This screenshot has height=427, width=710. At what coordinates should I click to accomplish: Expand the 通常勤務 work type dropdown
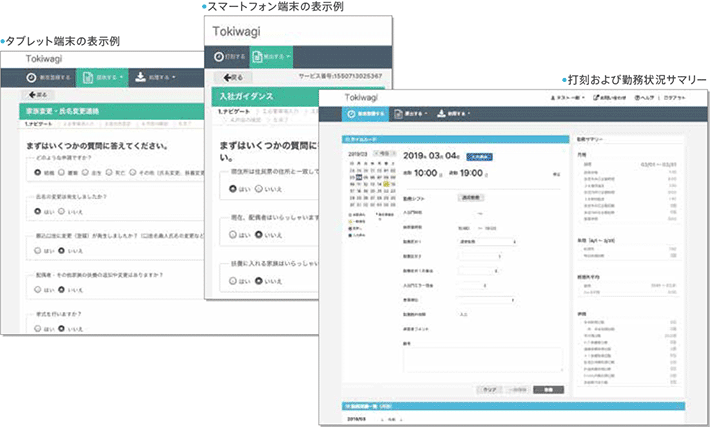487,241
